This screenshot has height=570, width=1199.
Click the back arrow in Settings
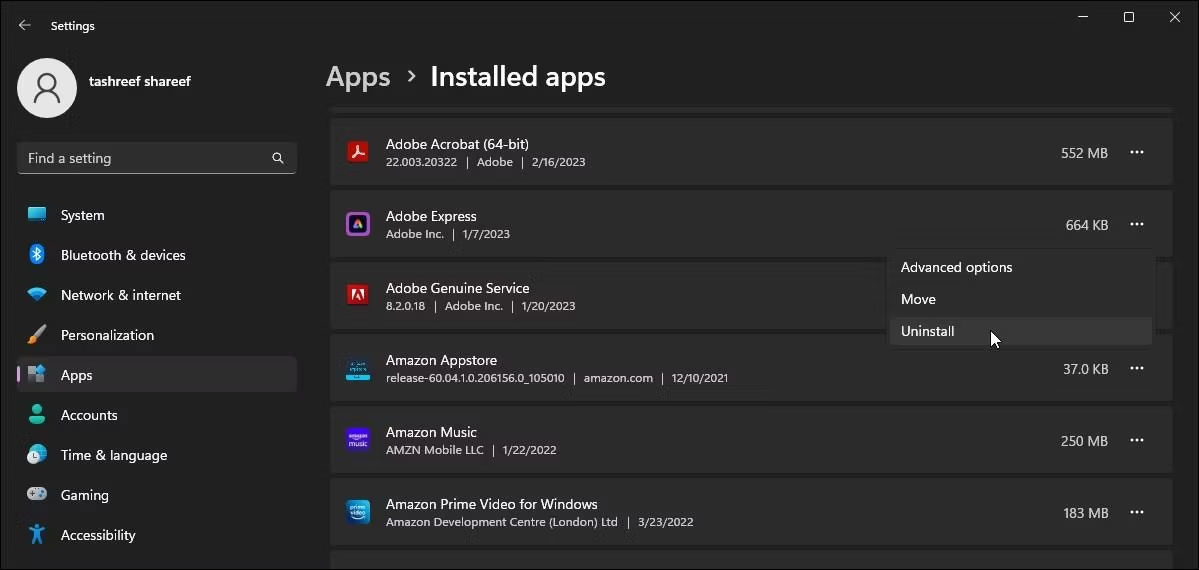[x=24, y=25]
